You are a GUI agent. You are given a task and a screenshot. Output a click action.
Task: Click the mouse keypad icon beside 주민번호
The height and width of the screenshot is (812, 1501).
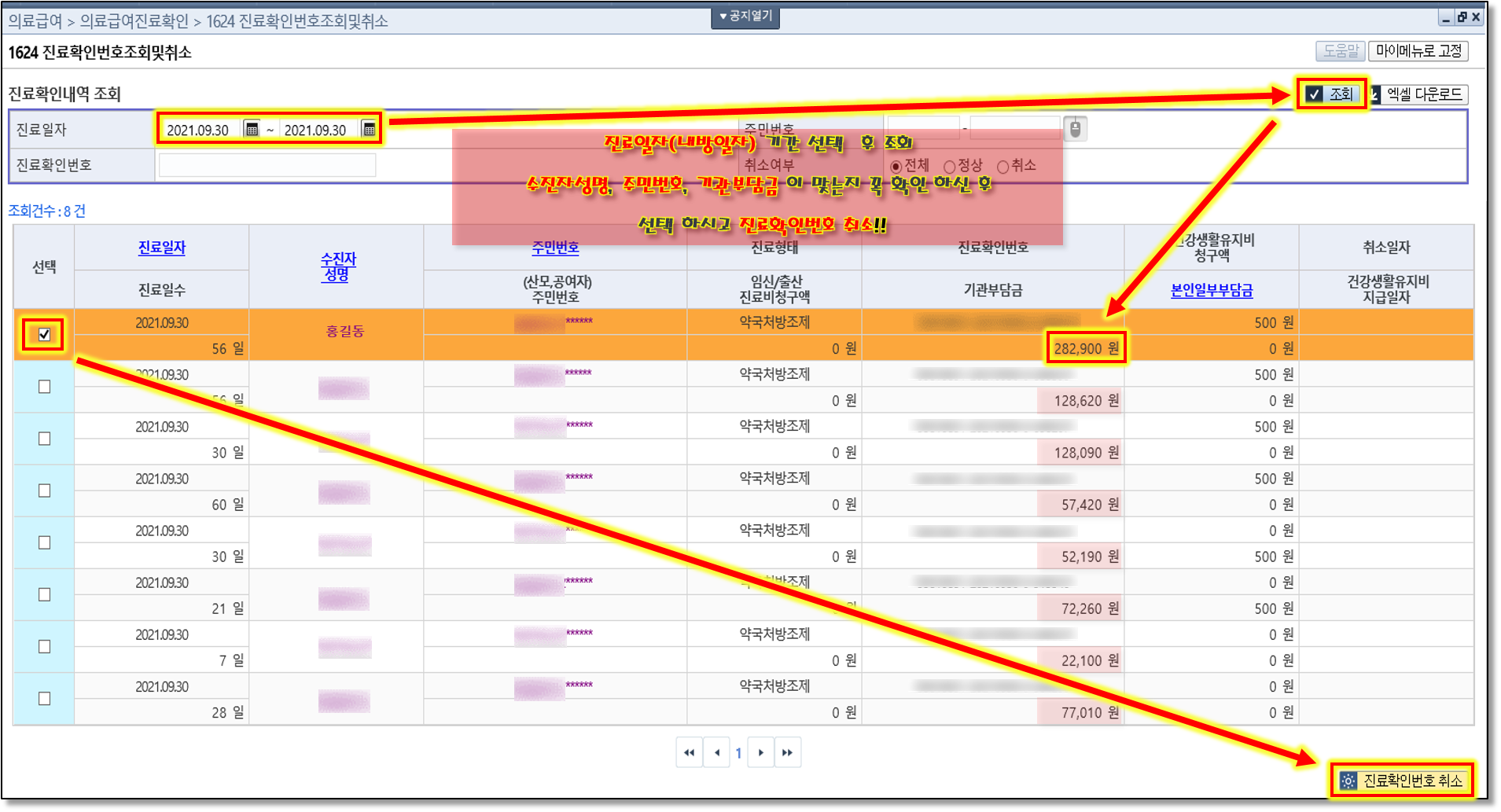pyautogui.click(x=1076, y=128)
